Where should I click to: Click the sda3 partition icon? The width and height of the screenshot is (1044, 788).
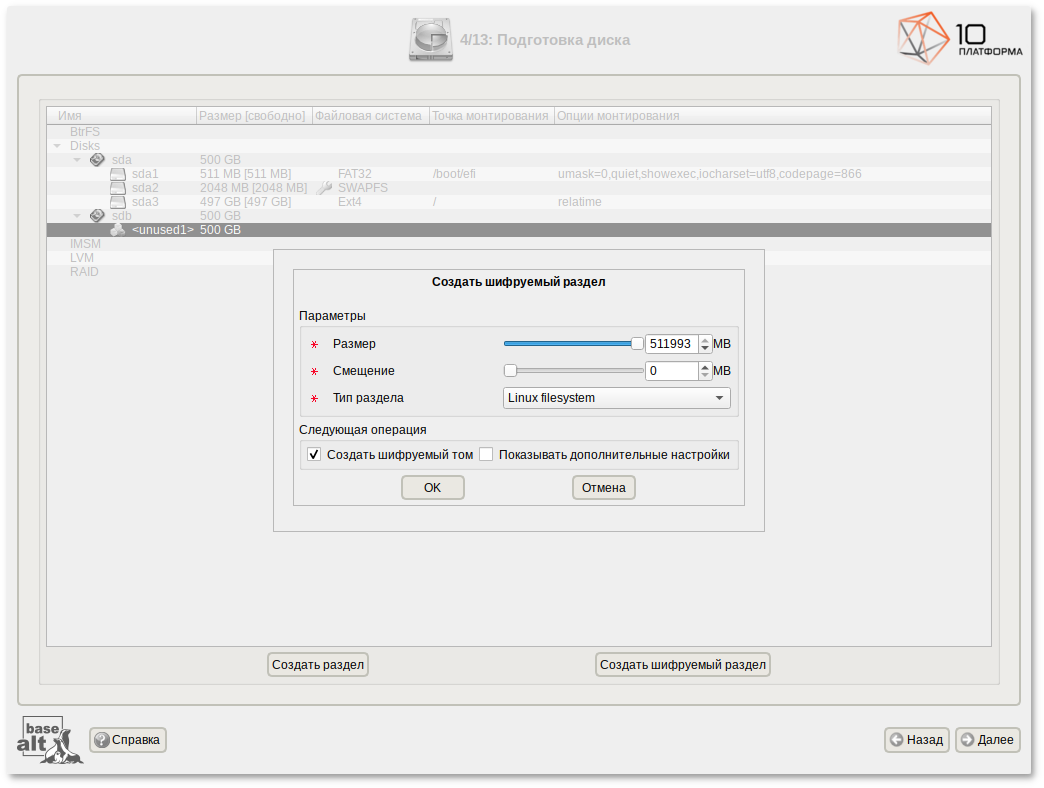coord(118,202)
